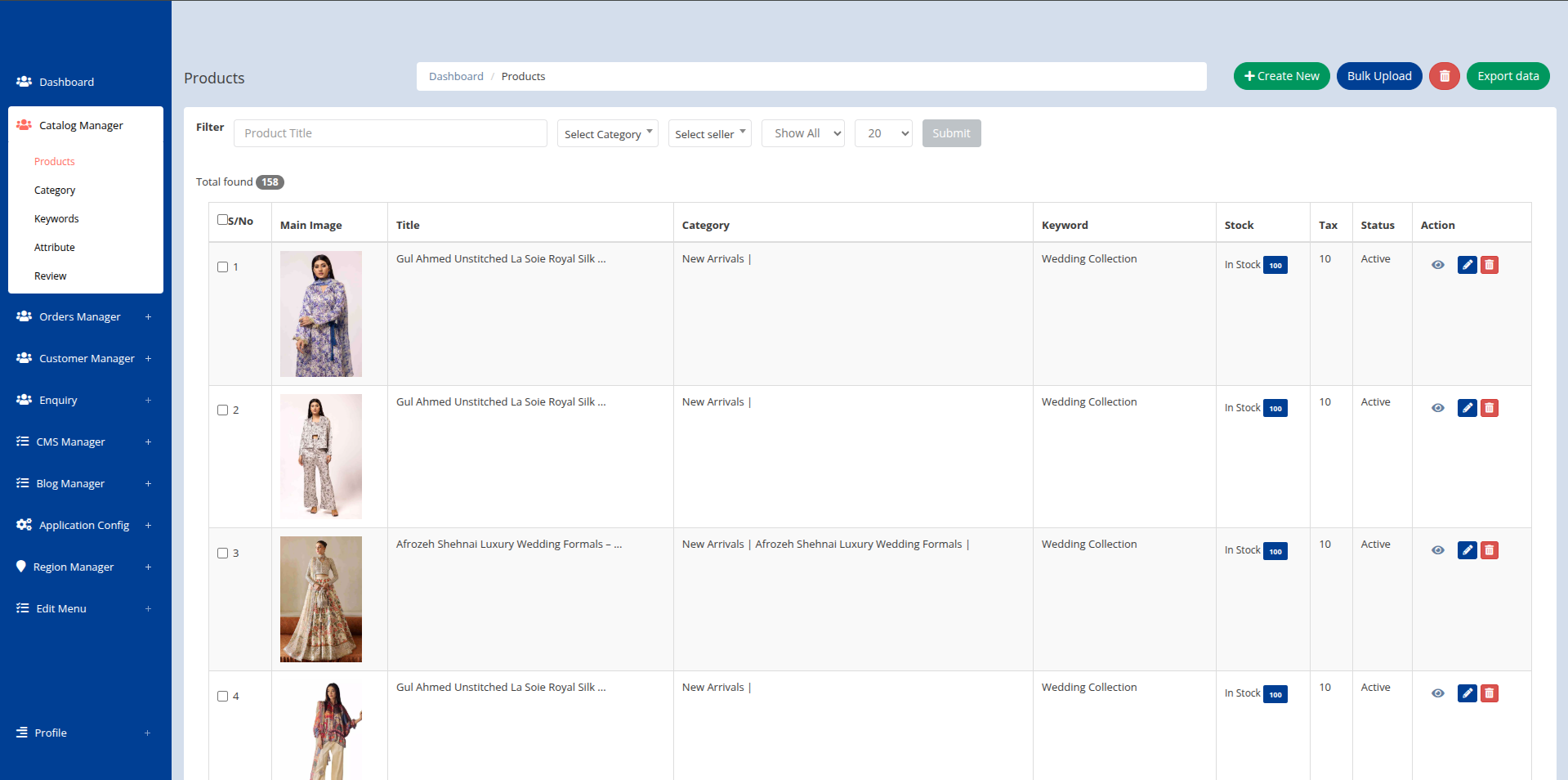Click the Enquiry sidebar icon
Image resolution: width=1568 pixels, height=780 pixels.
[24, 400]
